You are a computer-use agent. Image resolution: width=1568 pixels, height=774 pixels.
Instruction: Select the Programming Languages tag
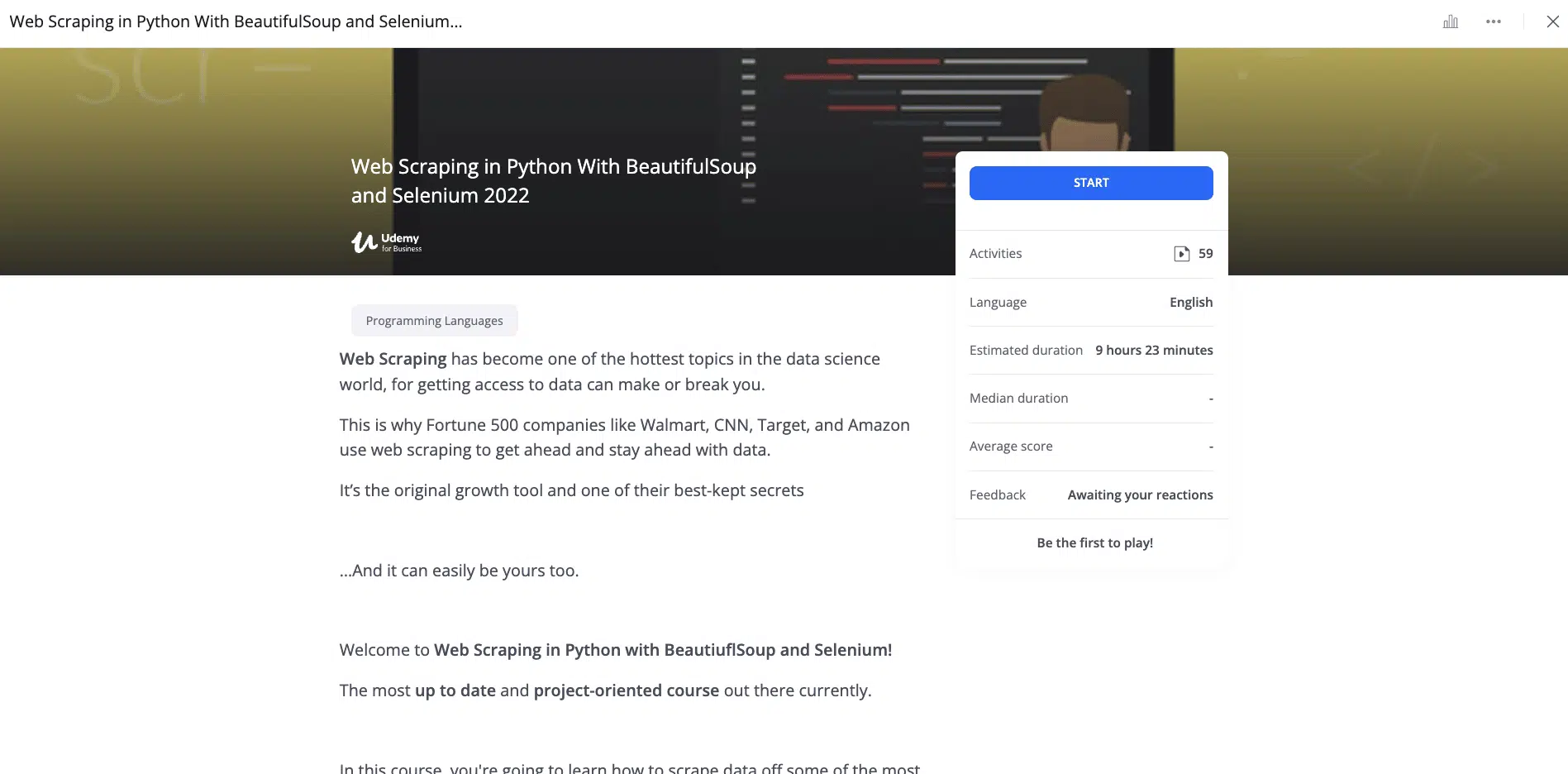point(434,321)
